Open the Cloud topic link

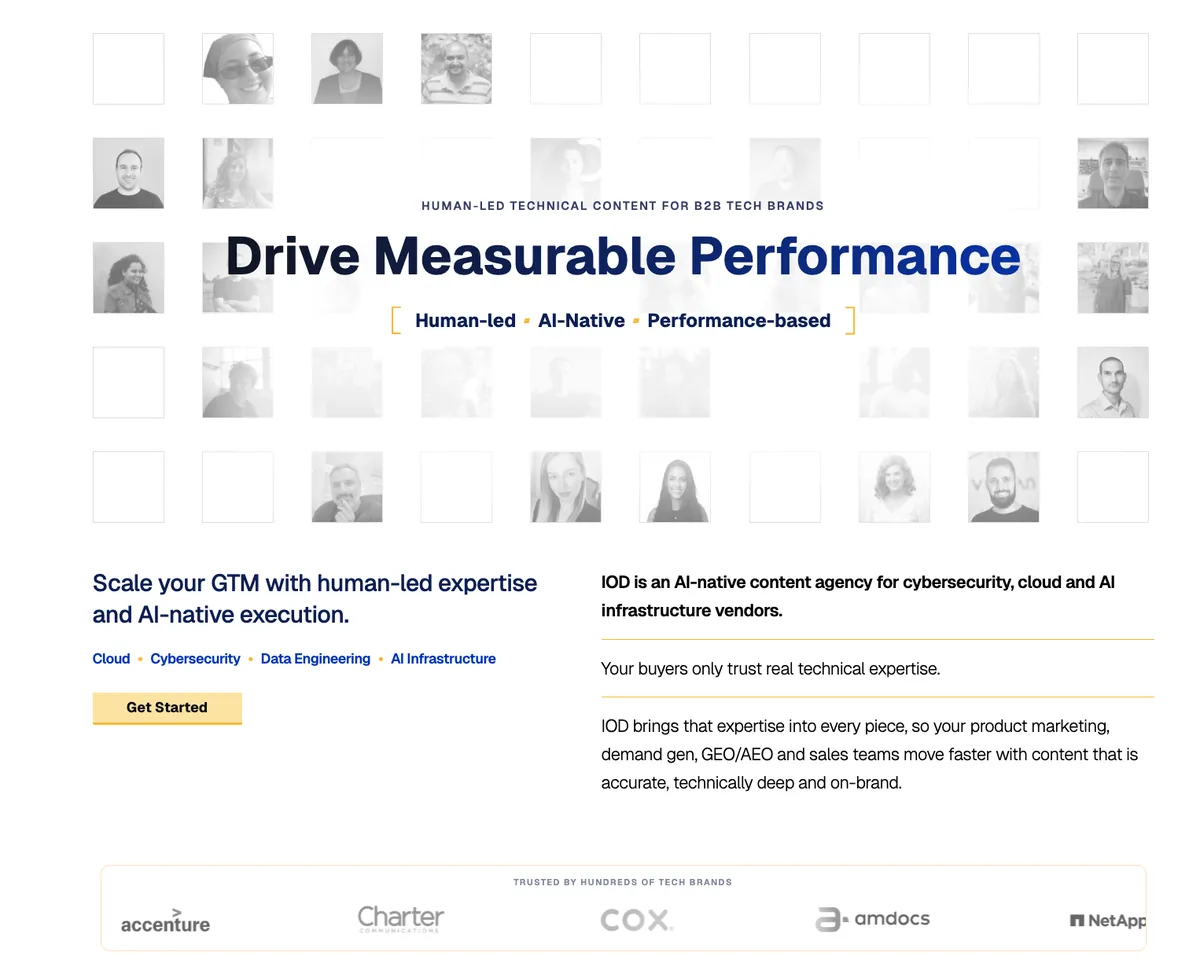tap(111, 659)
